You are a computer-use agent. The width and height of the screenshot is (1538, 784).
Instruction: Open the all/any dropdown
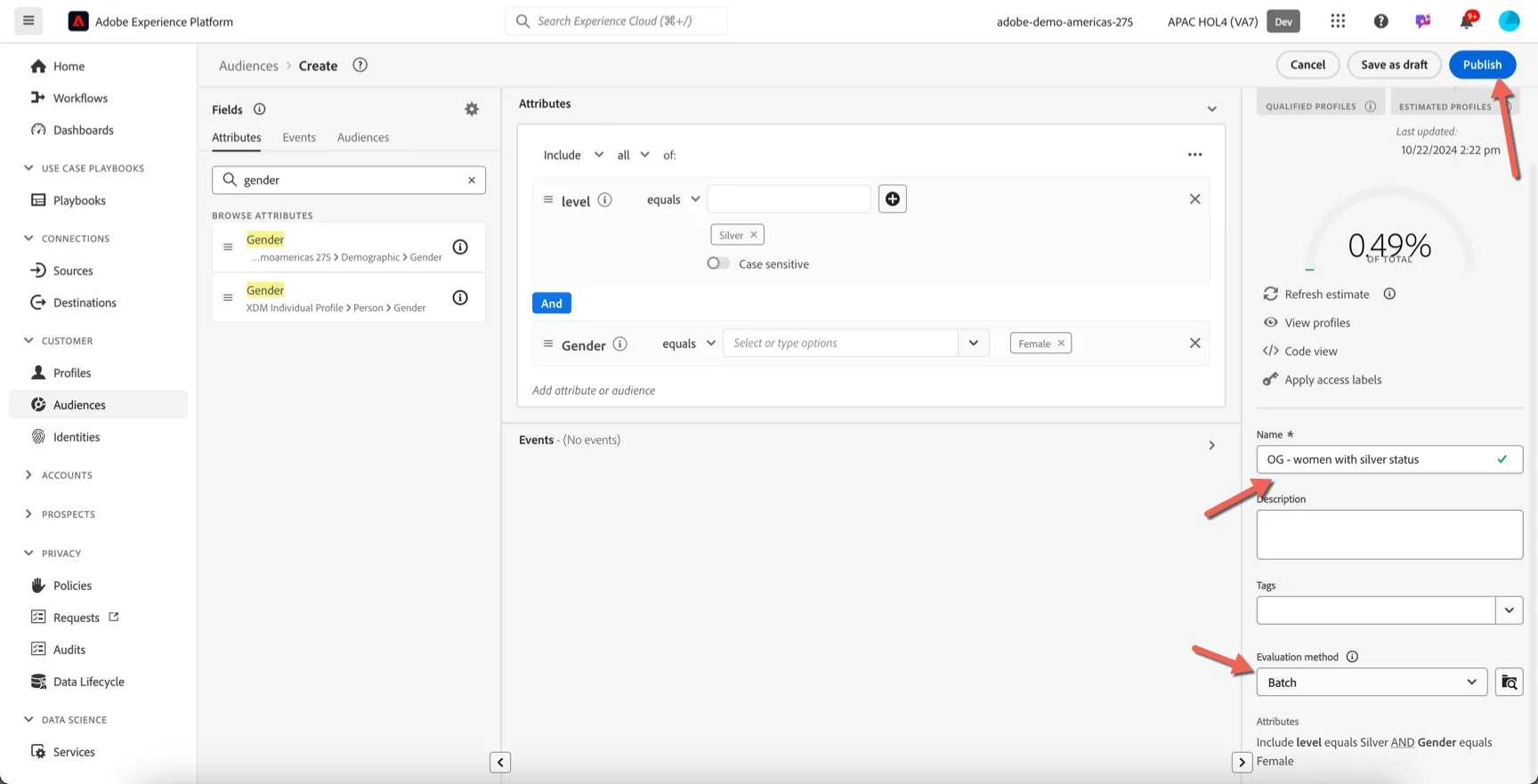(x=633, y=155)
